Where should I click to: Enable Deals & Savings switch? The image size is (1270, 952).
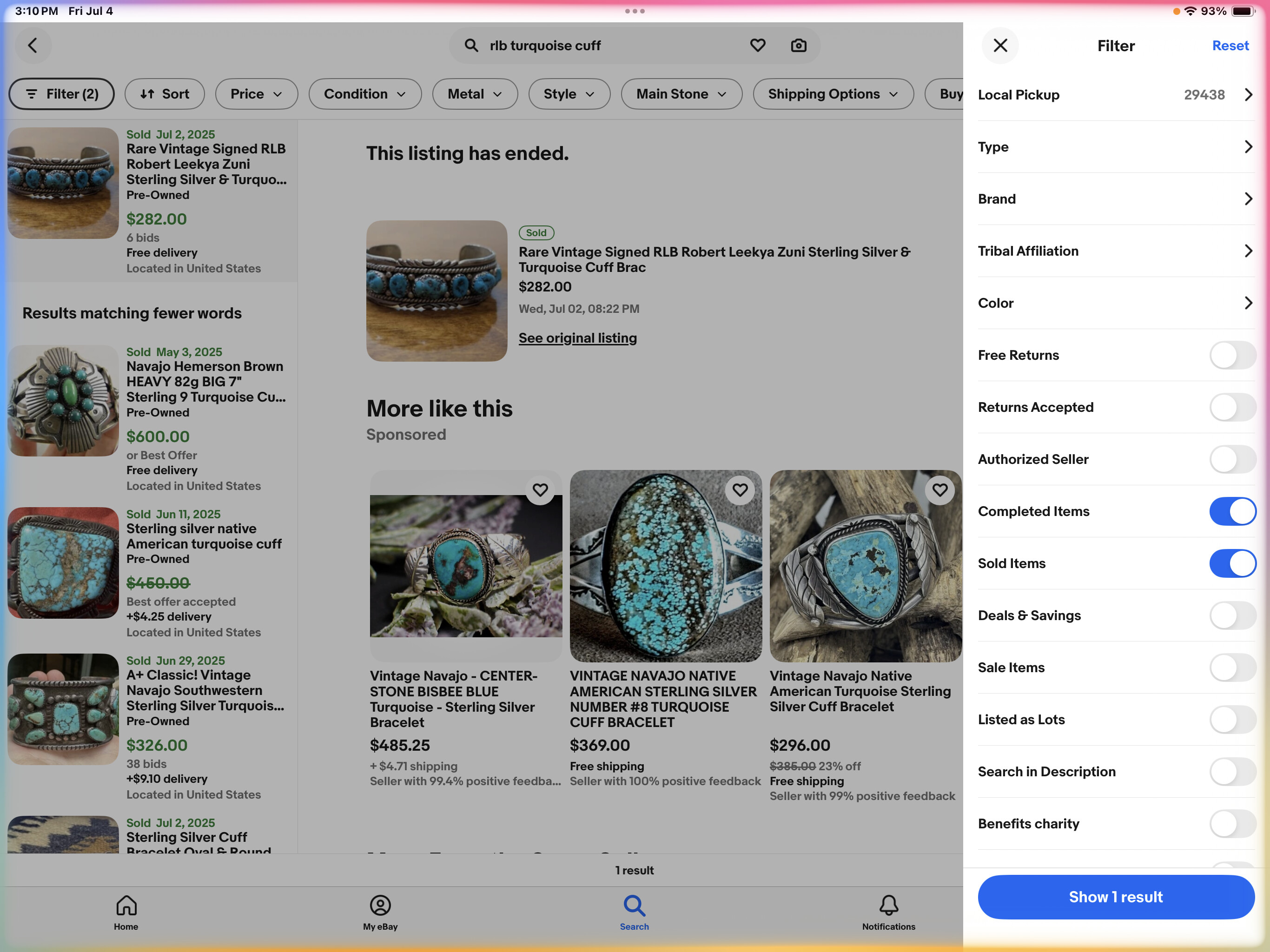1233,615
